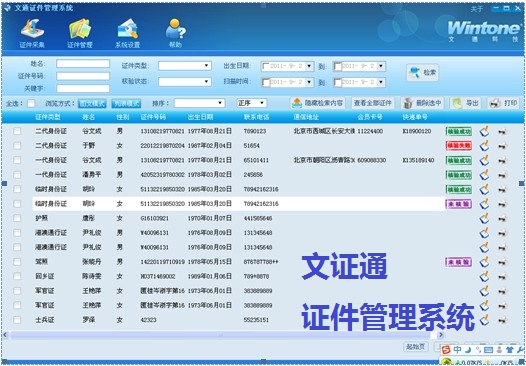The width and height of the screenshot is (526, 366).
Task: Click 查看全部证件 button
Action: point(373,103)
